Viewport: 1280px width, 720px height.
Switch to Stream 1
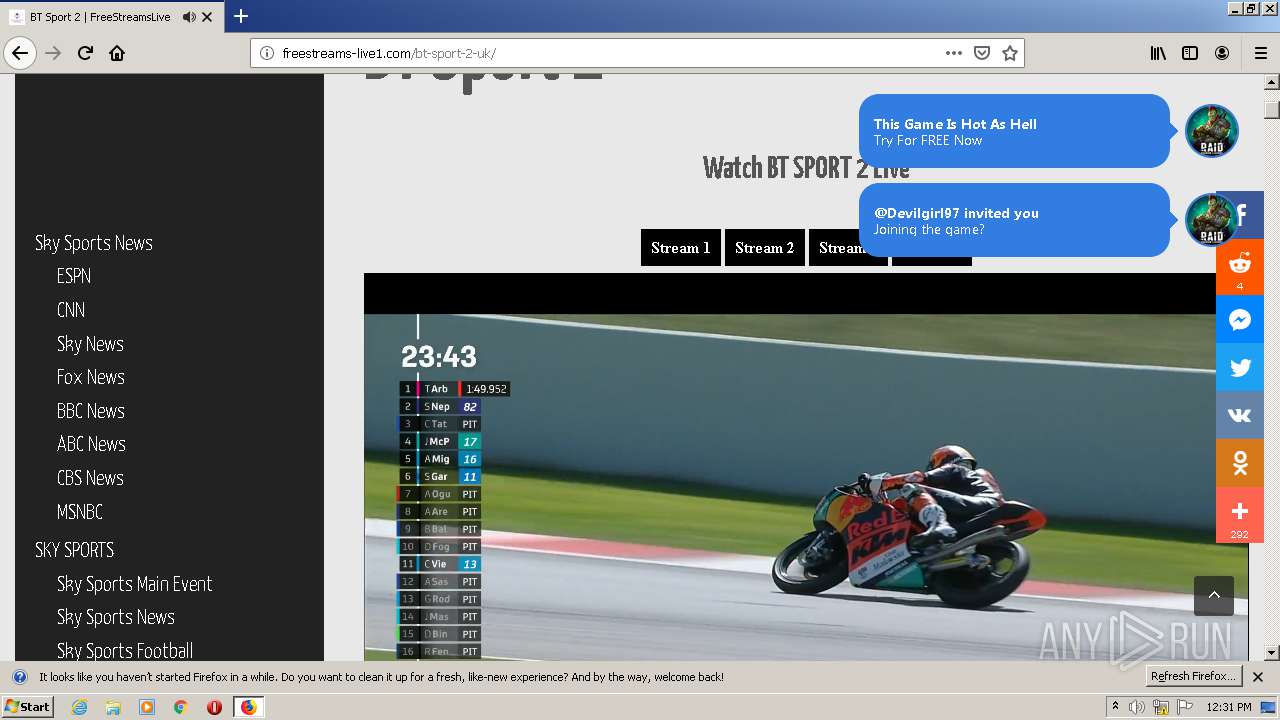tap(681, 248)
